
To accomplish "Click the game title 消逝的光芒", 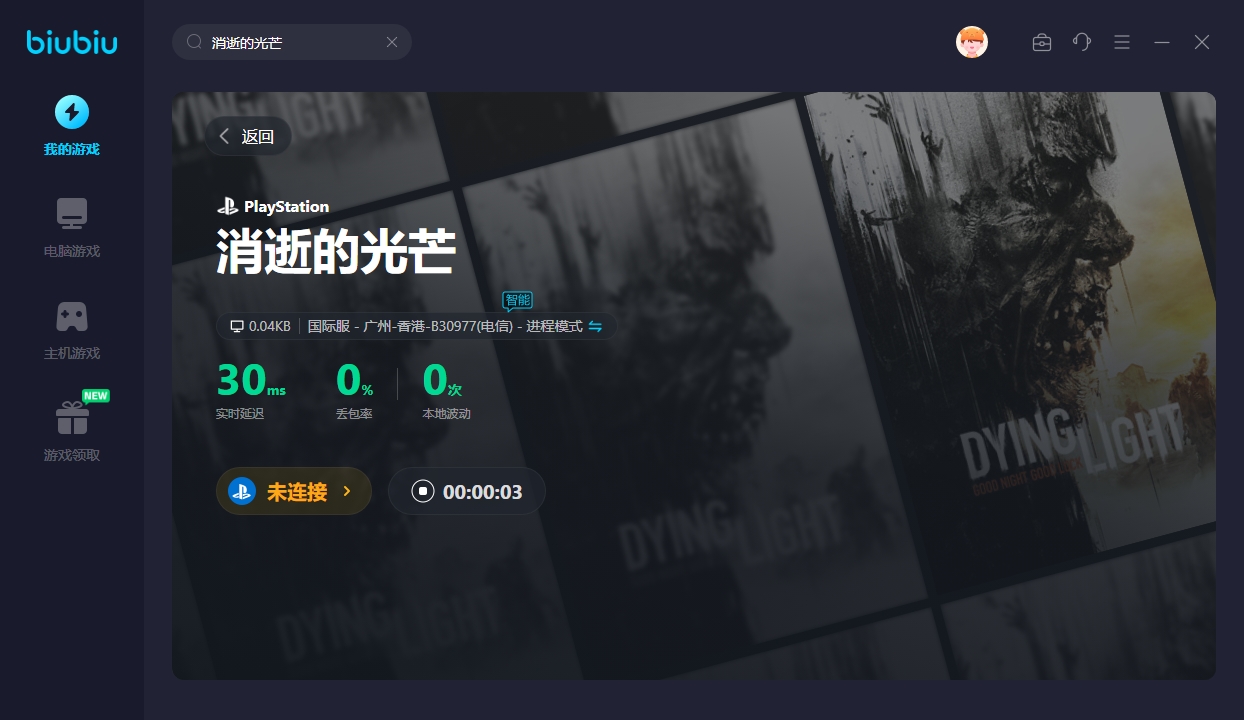I will [336, 251].
